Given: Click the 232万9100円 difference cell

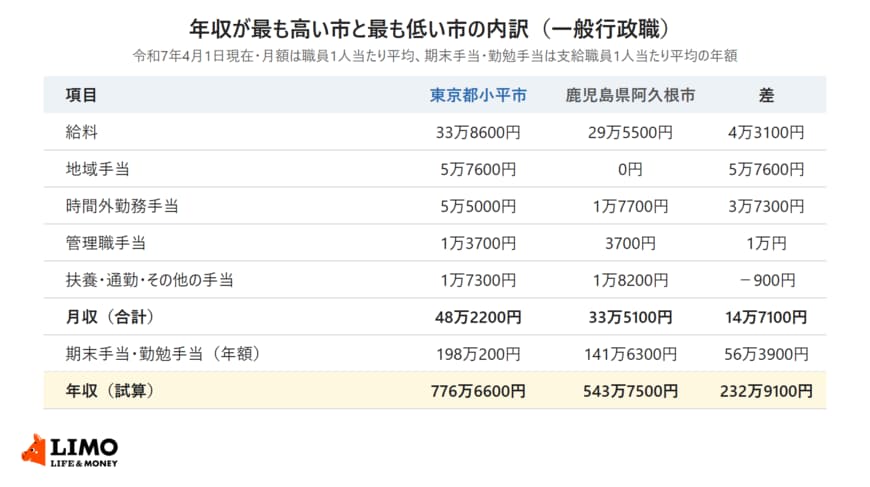Looking at the screenshot, I should pyautogui.click(x=766, y=391).
